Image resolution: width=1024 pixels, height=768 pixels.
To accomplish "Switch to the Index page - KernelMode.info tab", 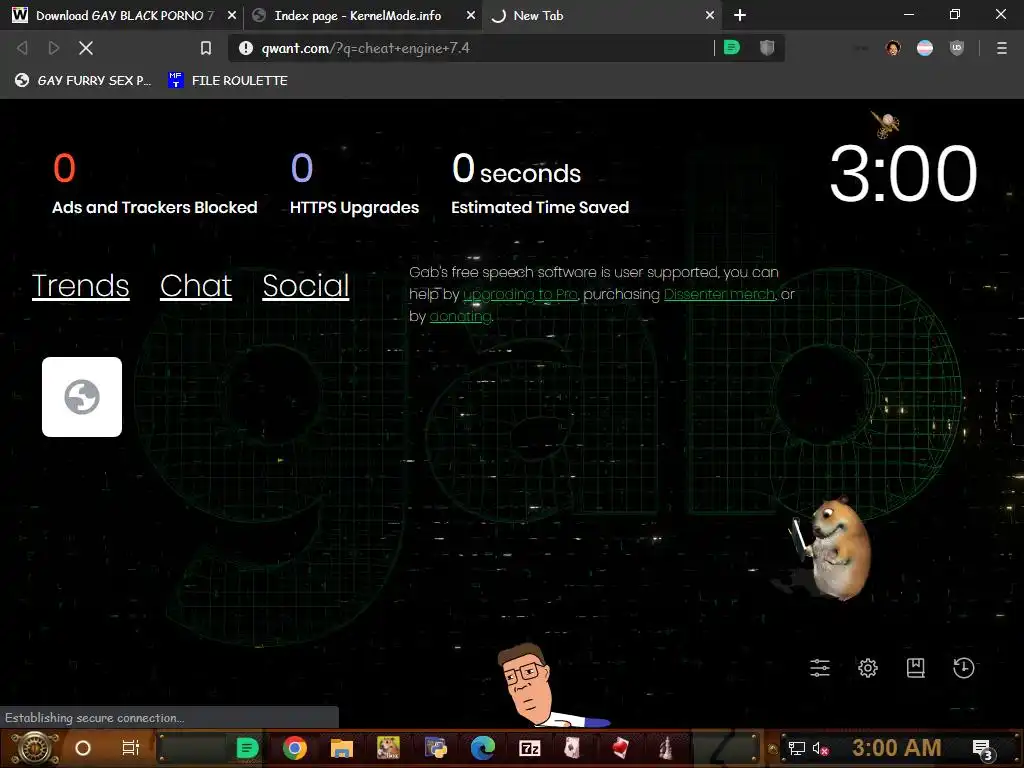I will tap(362, 15).
